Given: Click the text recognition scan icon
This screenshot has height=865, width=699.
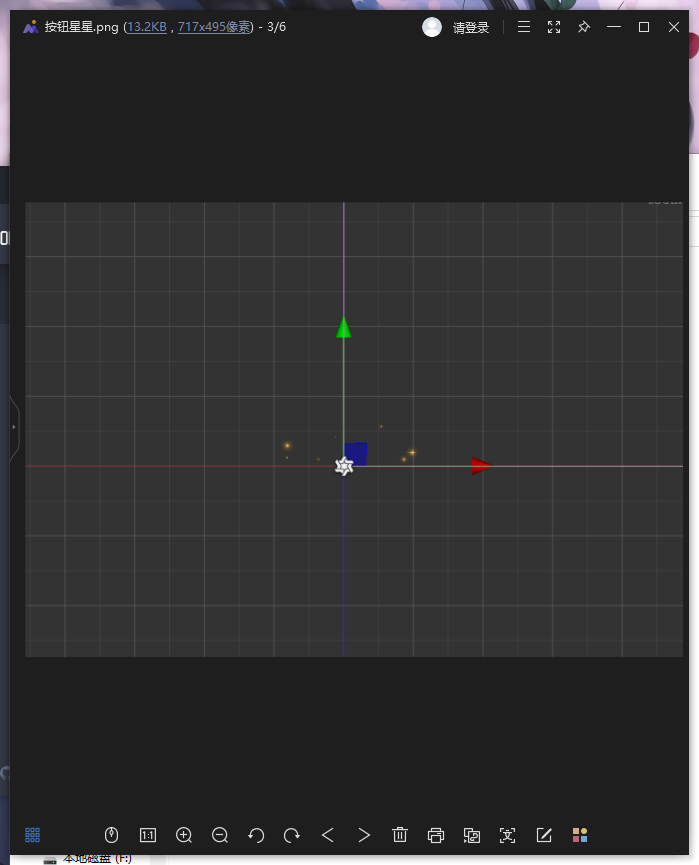Looking at the screenshot, I should [x=508, y=835].
